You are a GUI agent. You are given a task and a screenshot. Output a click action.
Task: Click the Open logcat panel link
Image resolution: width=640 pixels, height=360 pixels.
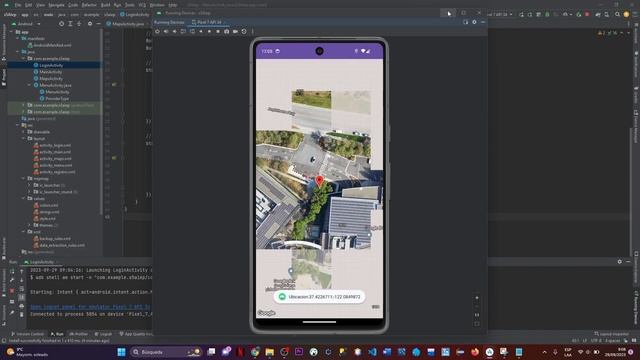coord(90,307)
